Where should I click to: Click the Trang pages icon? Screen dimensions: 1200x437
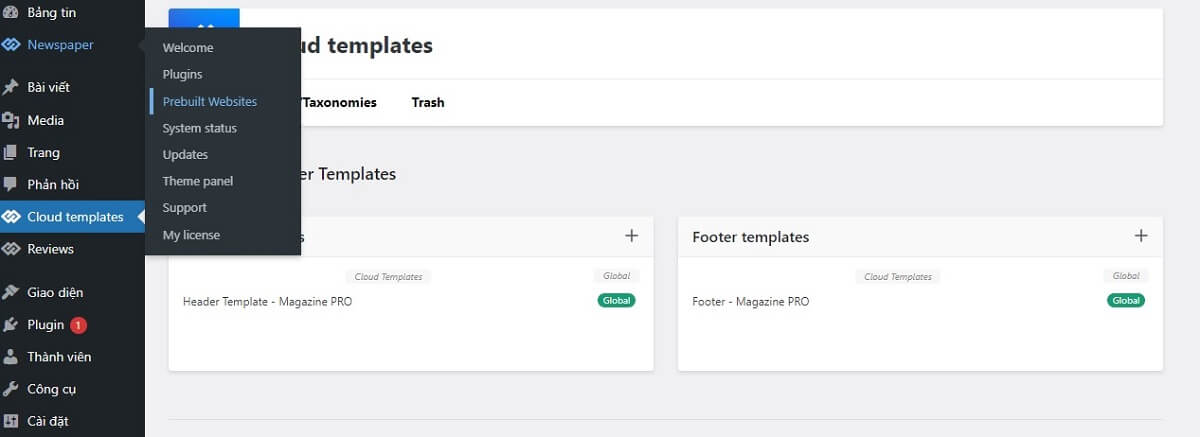[11, 152]
